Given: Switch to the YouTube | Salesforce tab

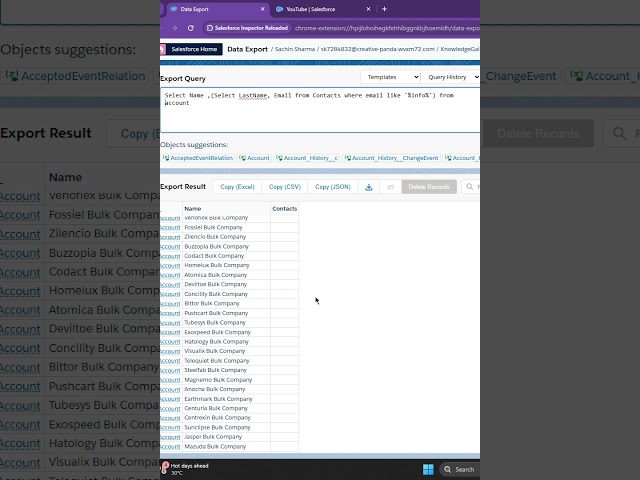Looking at the screenshot, I should point(322,9).
